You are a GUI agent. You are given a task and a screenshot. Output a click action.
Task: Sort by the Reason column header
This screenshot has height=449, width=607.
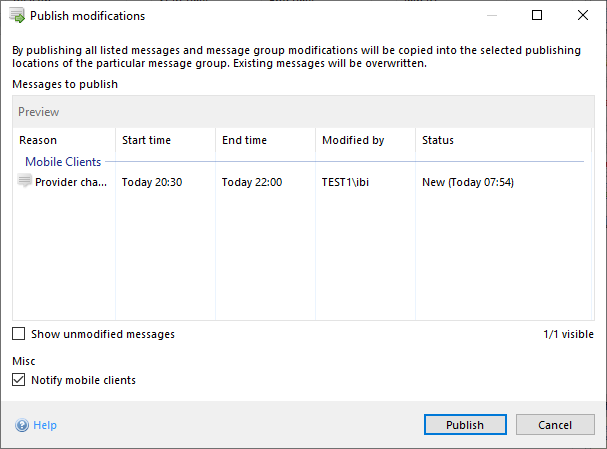39,140
